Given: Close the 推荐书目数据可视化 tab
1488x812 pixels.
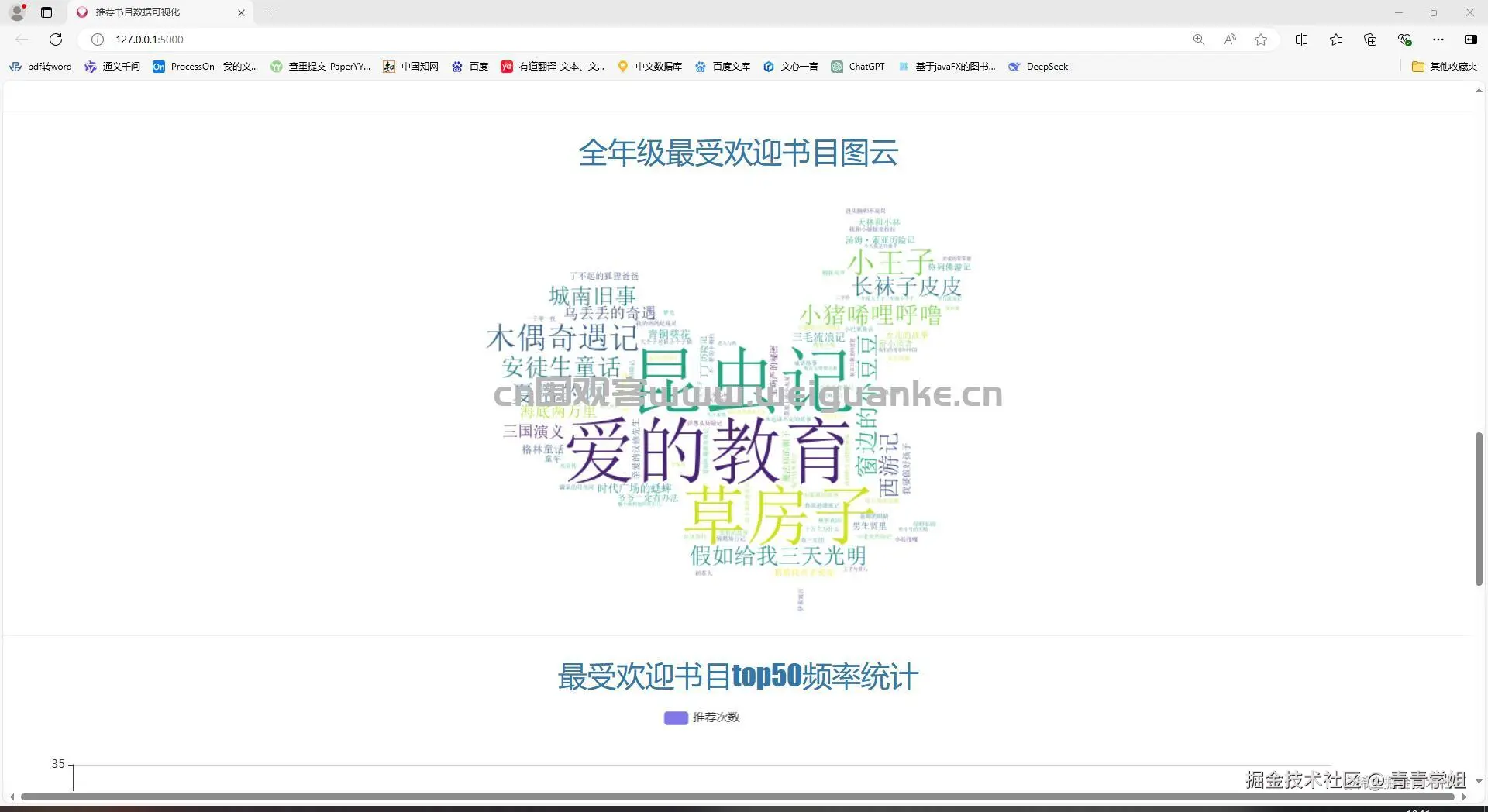Looking at the screenshot, I should [241, 12].
